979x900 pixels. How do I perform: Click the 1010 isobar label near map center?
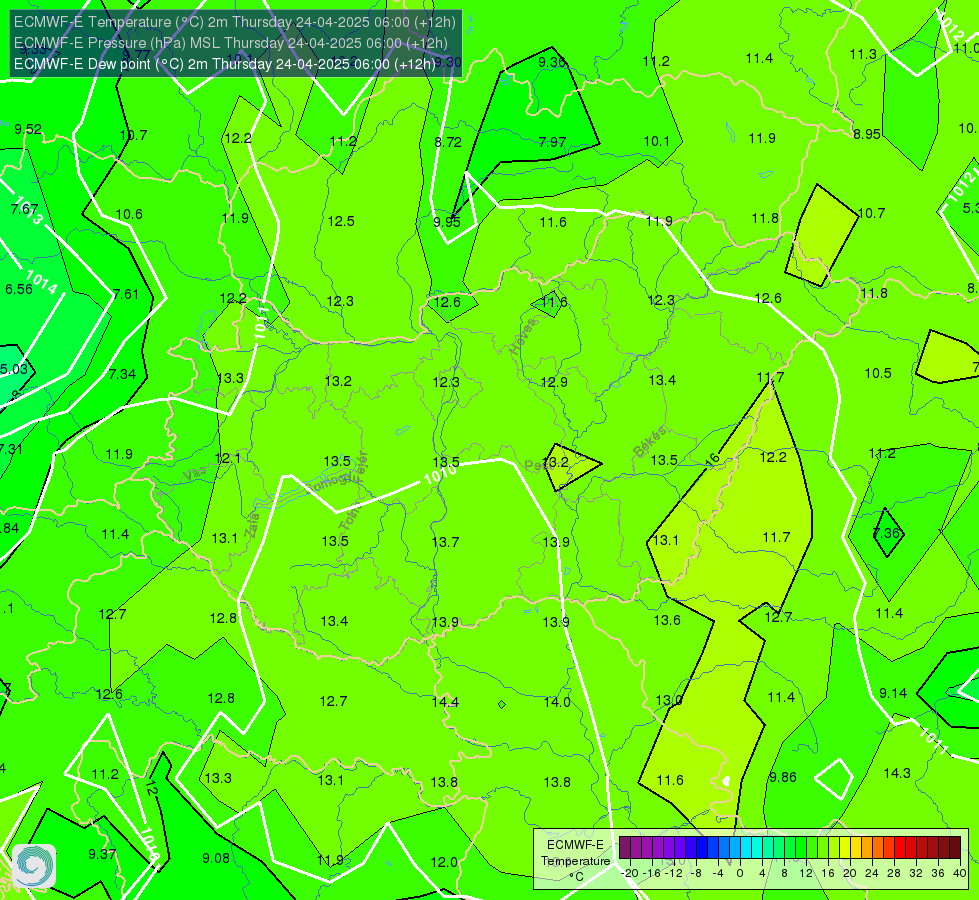pos(441,476)
